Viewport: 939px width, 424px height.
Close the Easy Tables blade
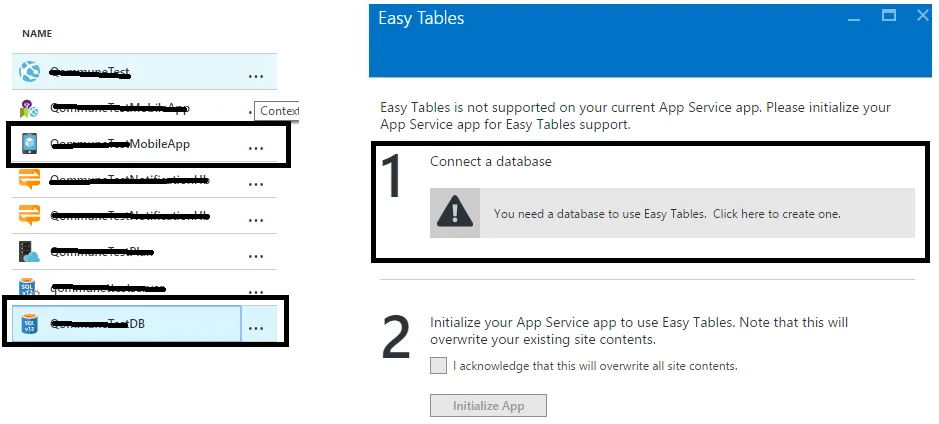(917, 16)
